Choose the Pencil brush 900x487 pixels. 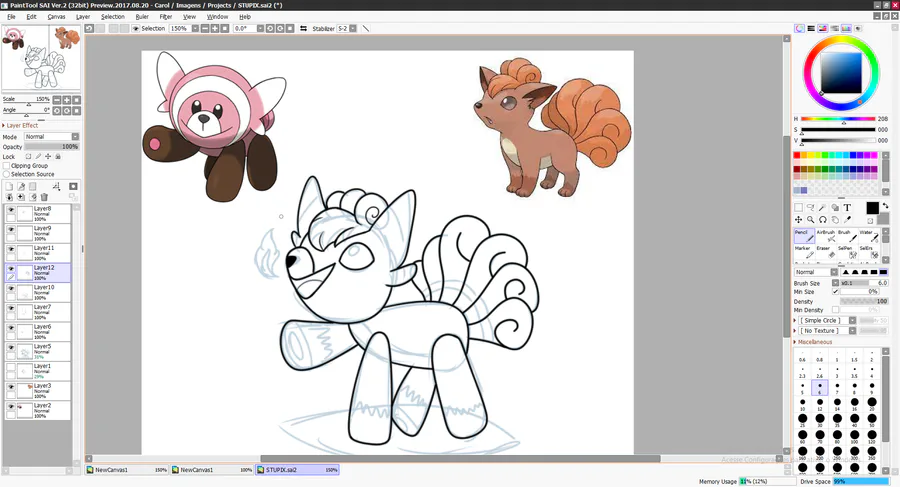coord(804,235)
